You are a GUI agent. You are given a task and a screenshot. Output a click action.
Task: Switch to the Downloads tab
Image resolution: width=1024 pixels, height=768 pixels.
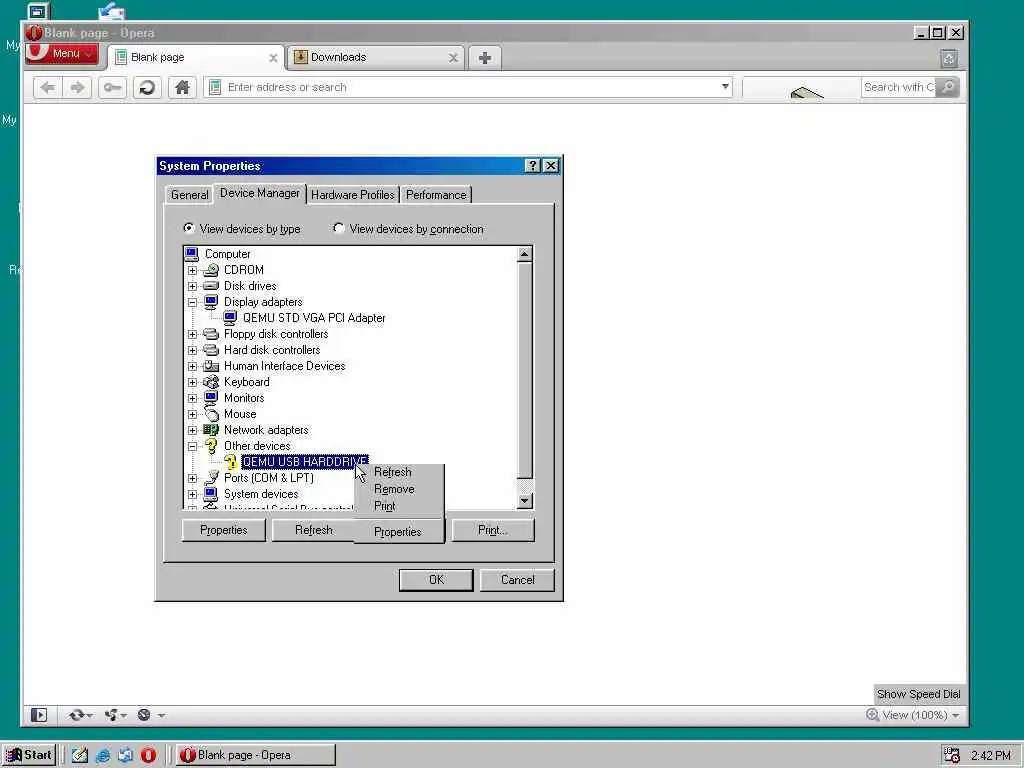pyautogui.click(x=377, y=57)
